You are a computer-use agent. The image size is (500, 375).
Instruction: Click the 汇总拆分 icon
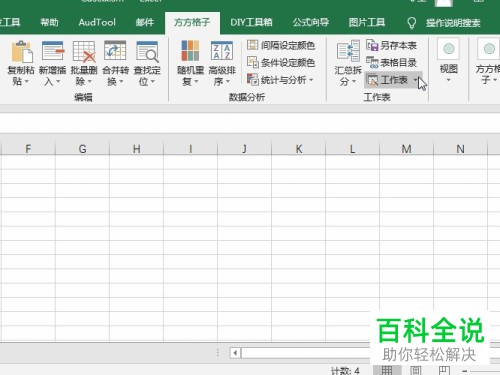[348, 51]
